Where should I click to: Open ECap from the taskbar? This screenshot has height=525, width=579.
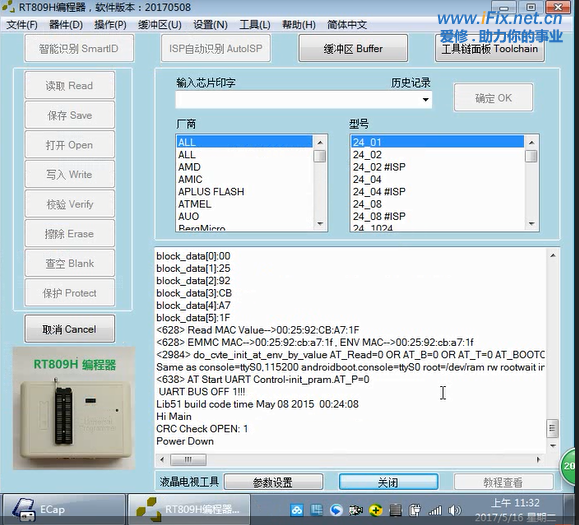[x=64, y=510]
